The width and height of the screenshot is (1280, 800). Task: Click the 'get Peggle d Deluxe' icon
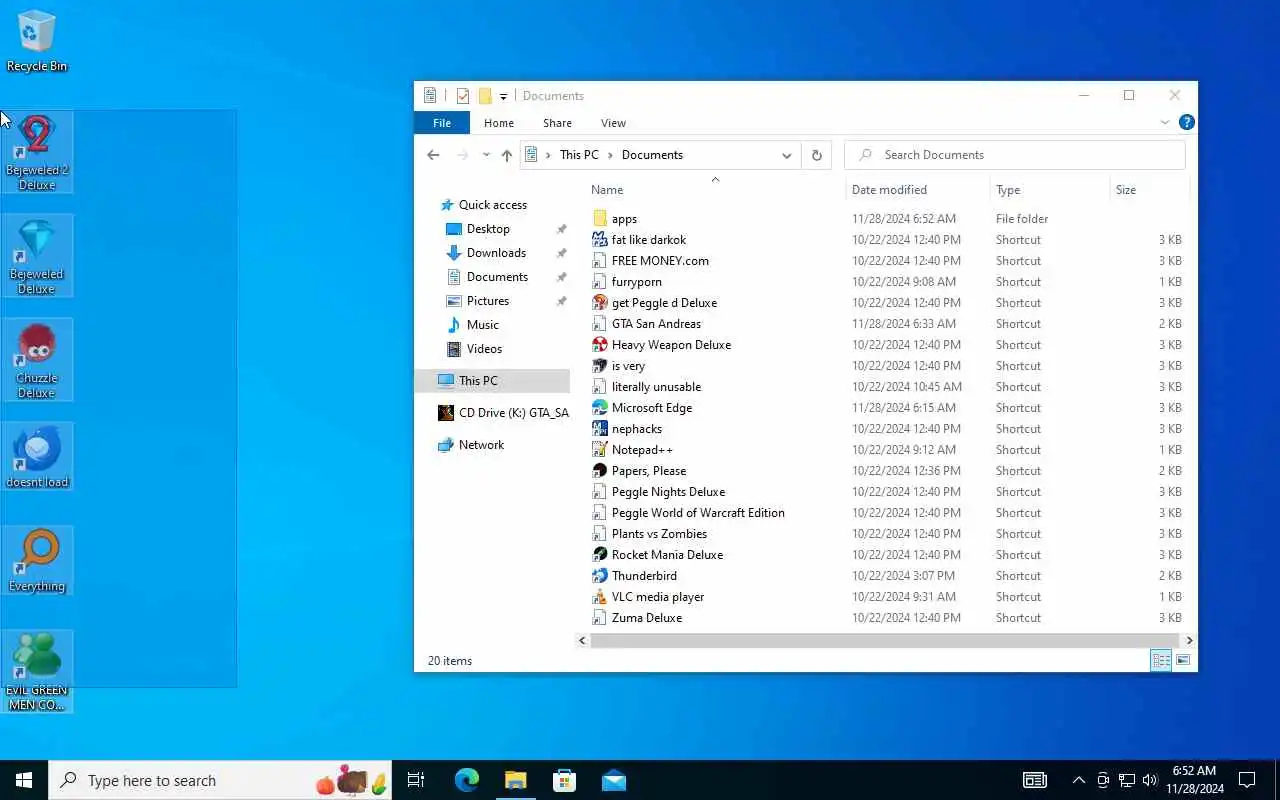pos(600,302)
